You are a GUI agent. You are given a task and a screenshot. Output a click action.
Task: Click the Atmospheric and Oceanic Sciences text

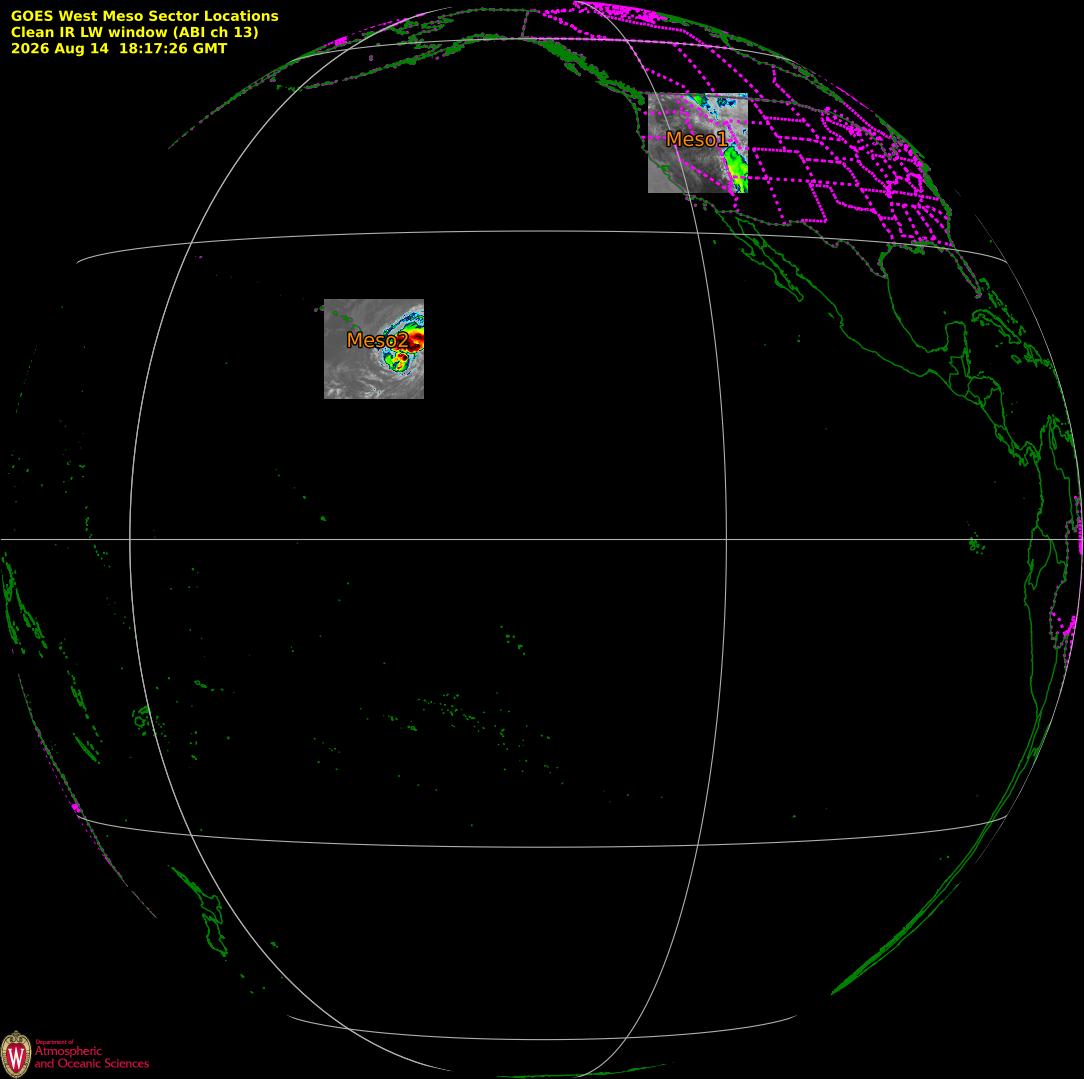click(91, 1057)
